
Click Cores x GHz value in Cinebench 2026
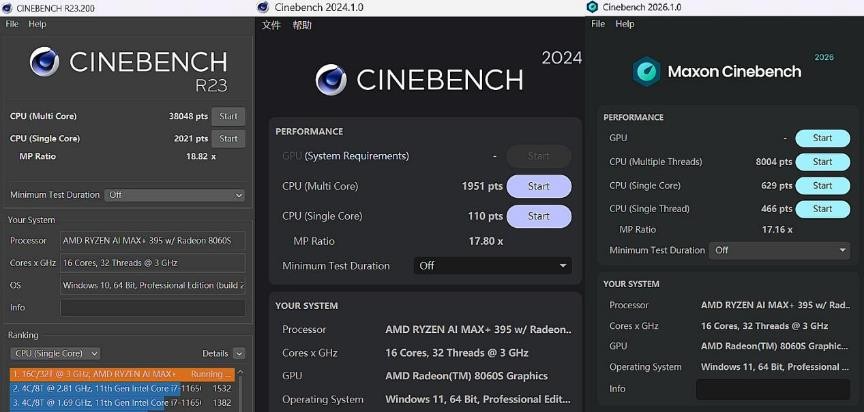tap(765, 326)
